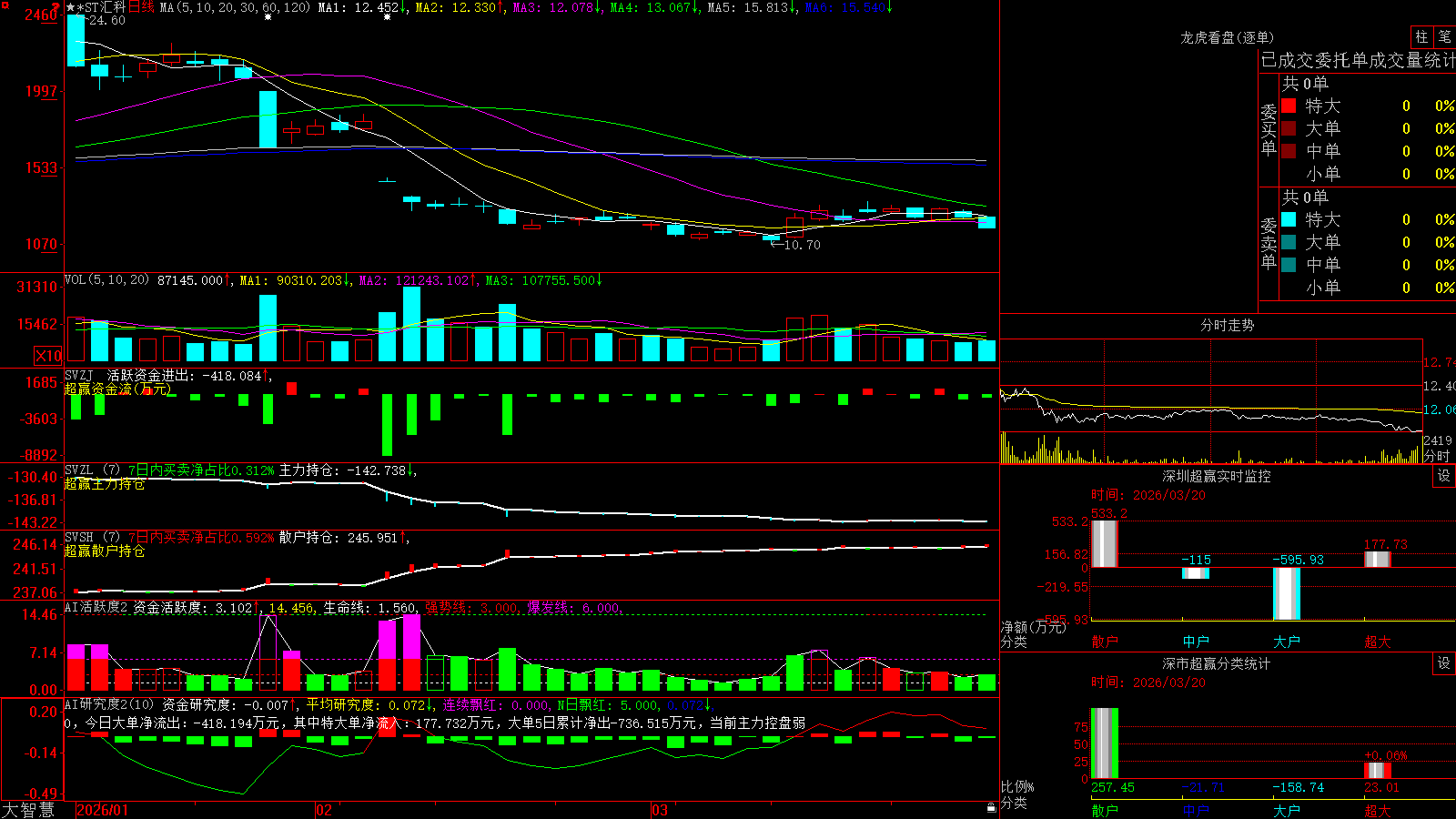The height and width of the screenshot is (819, 1456).
Task: Click dark red 大单 swatch in 委买单 section
Action: (1289, 128)
